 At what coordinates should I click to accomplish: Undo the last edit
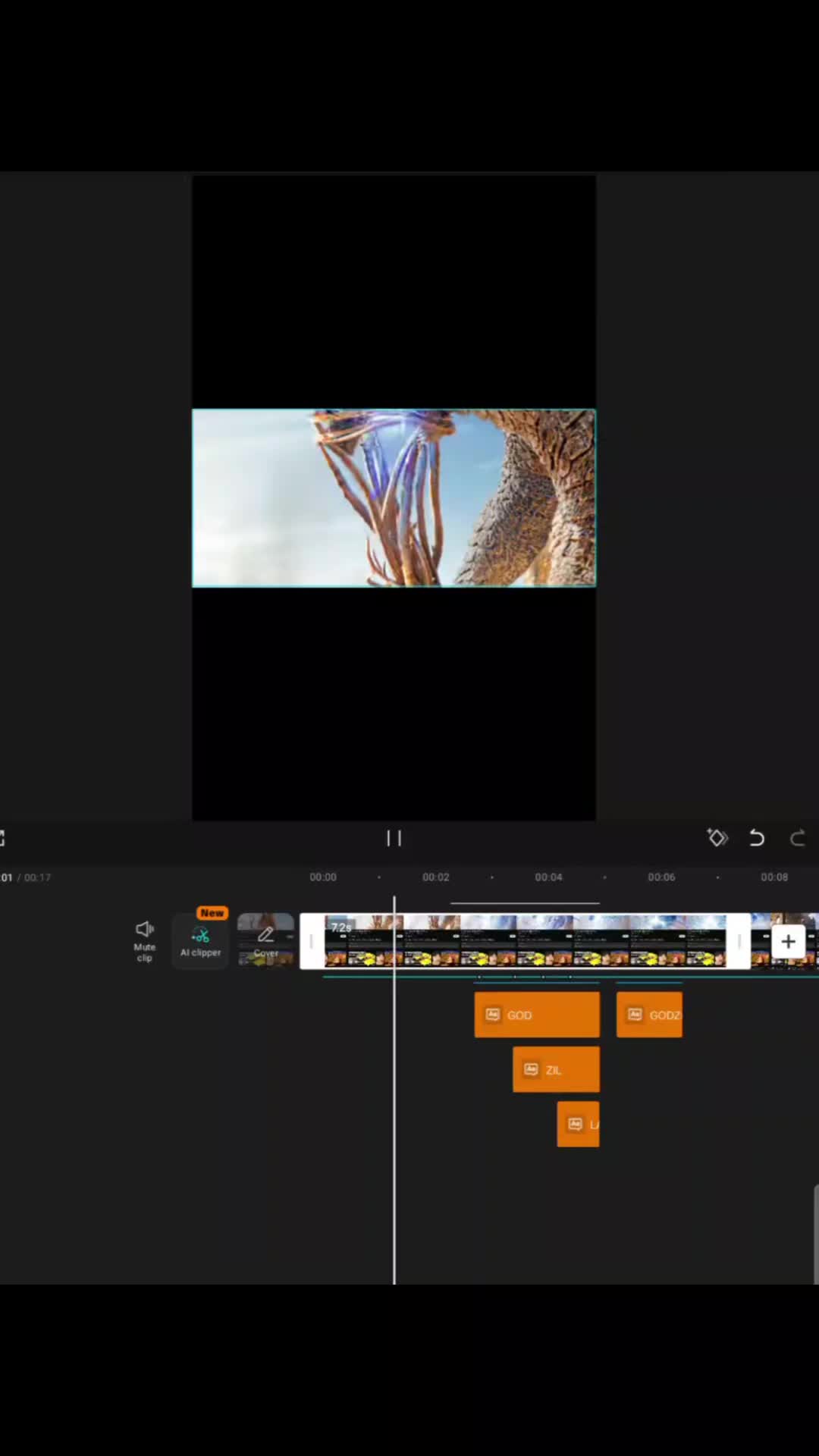coord(757,838)
